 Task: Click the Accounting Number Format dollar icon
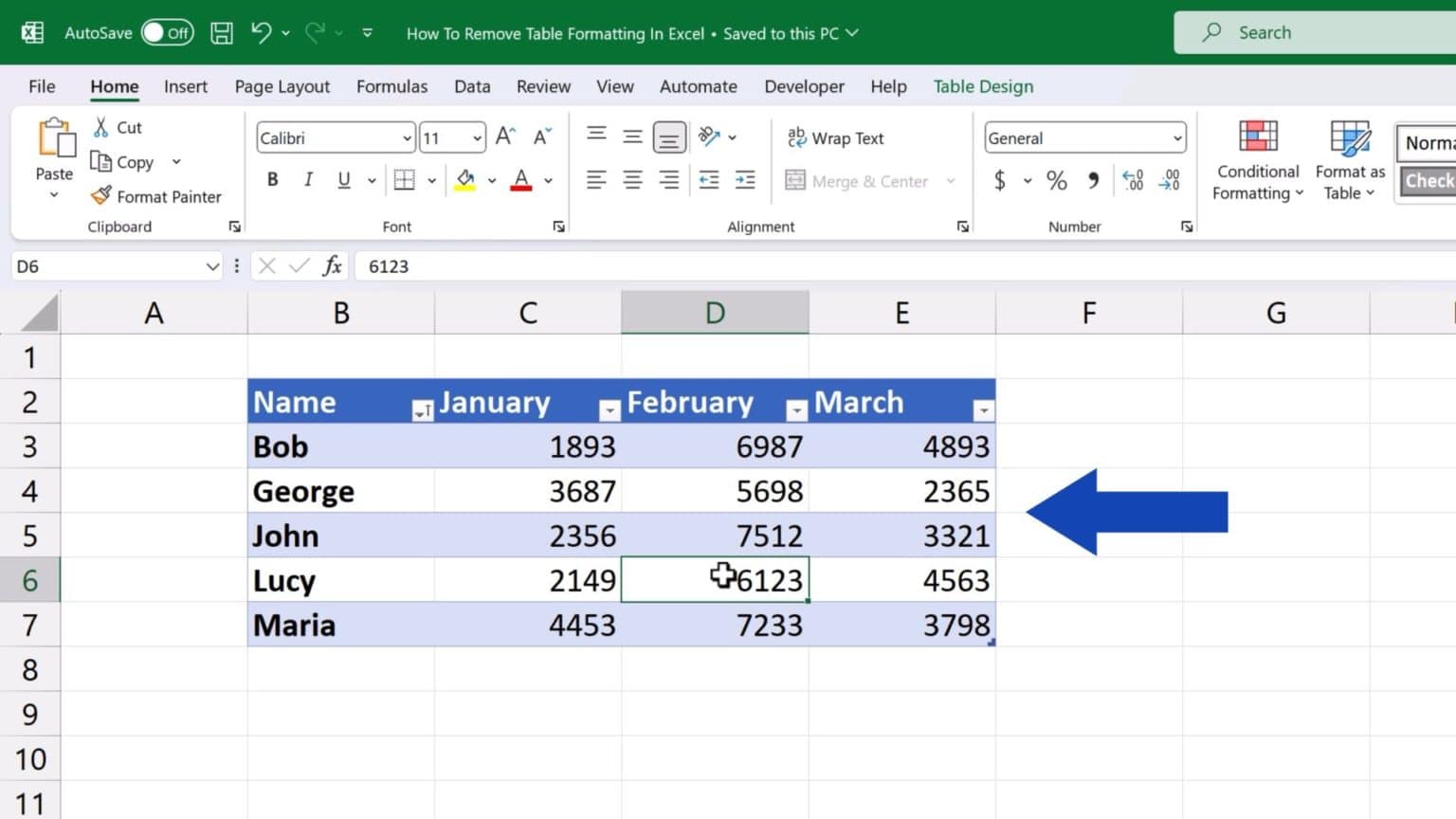pos(998,180)
